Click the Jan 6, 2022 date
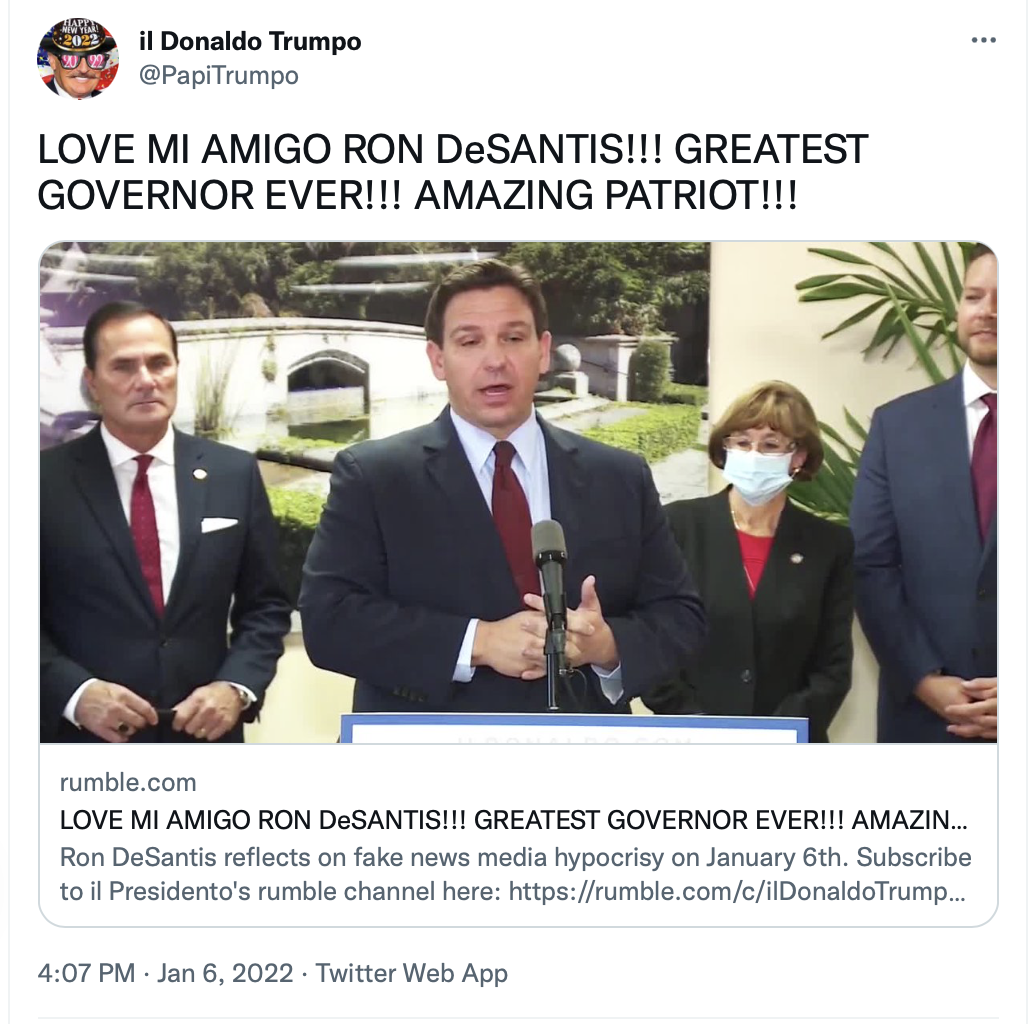Viewport: 1034px width, 1024px height. (x=225, y=973)
